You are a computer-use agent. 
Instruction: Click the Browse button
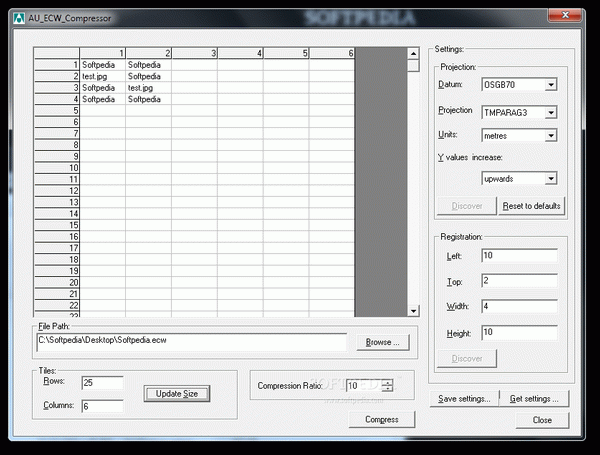(x=381, y=342)
